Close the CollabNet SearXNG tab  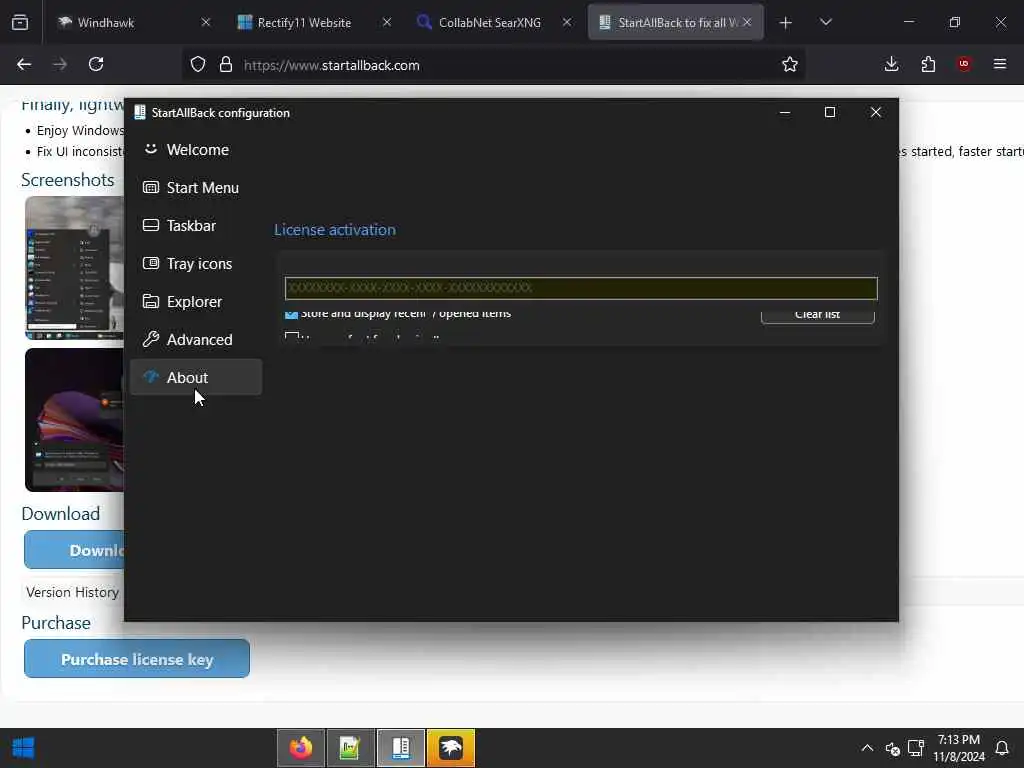567,22
